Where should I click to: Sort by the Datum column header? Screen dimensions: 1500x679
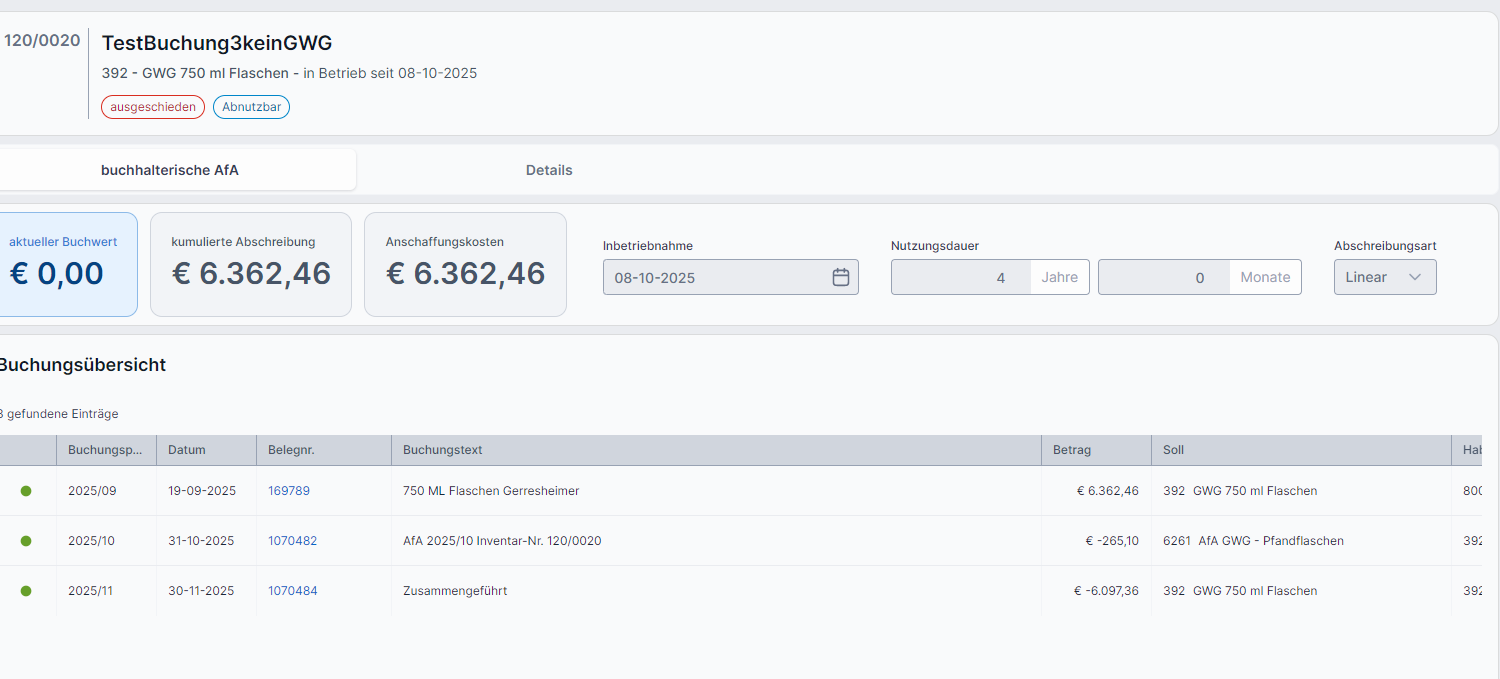coord(187,450)
